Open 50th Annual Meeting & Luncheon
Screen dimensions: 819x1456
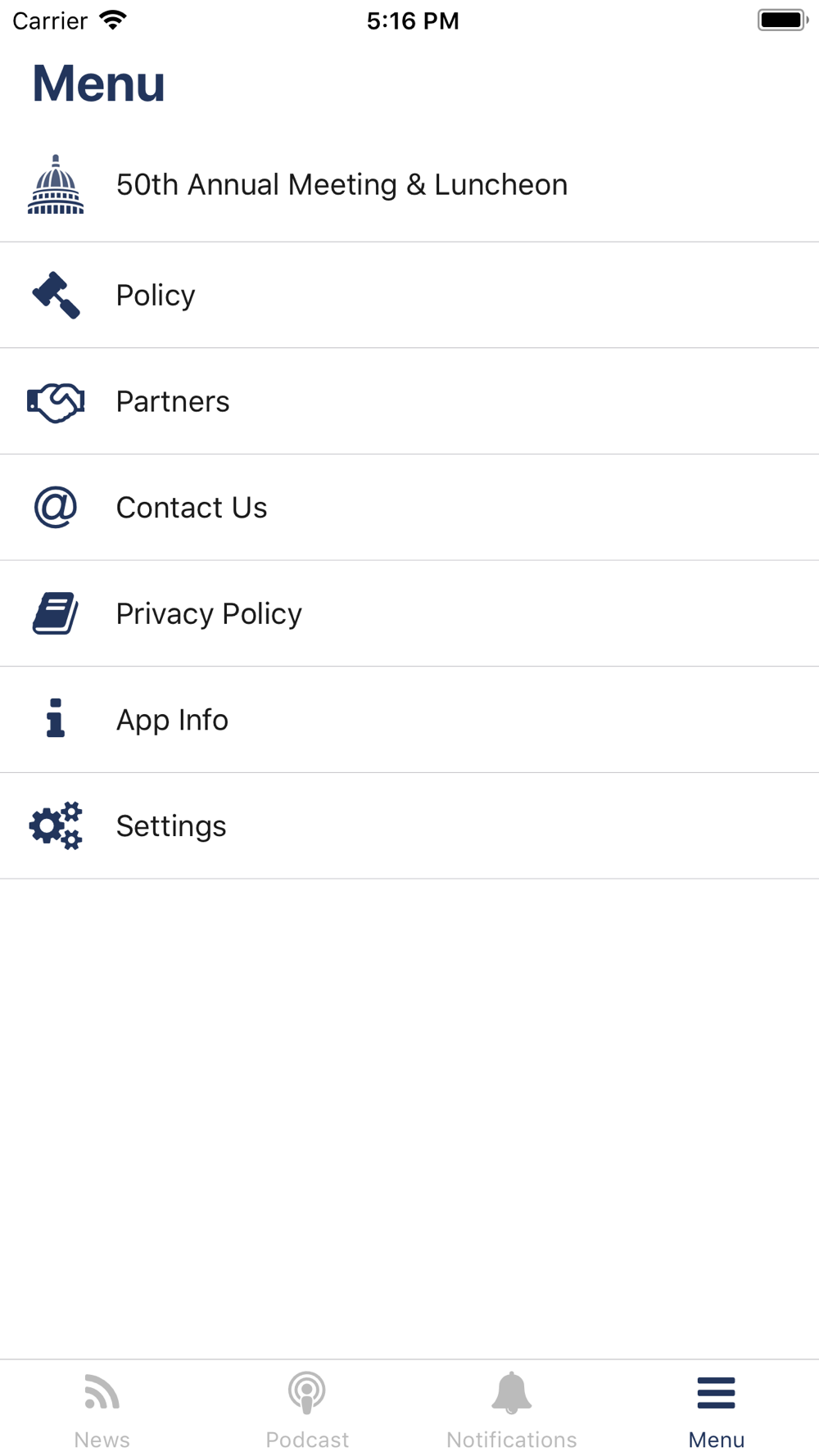[342, 185]
